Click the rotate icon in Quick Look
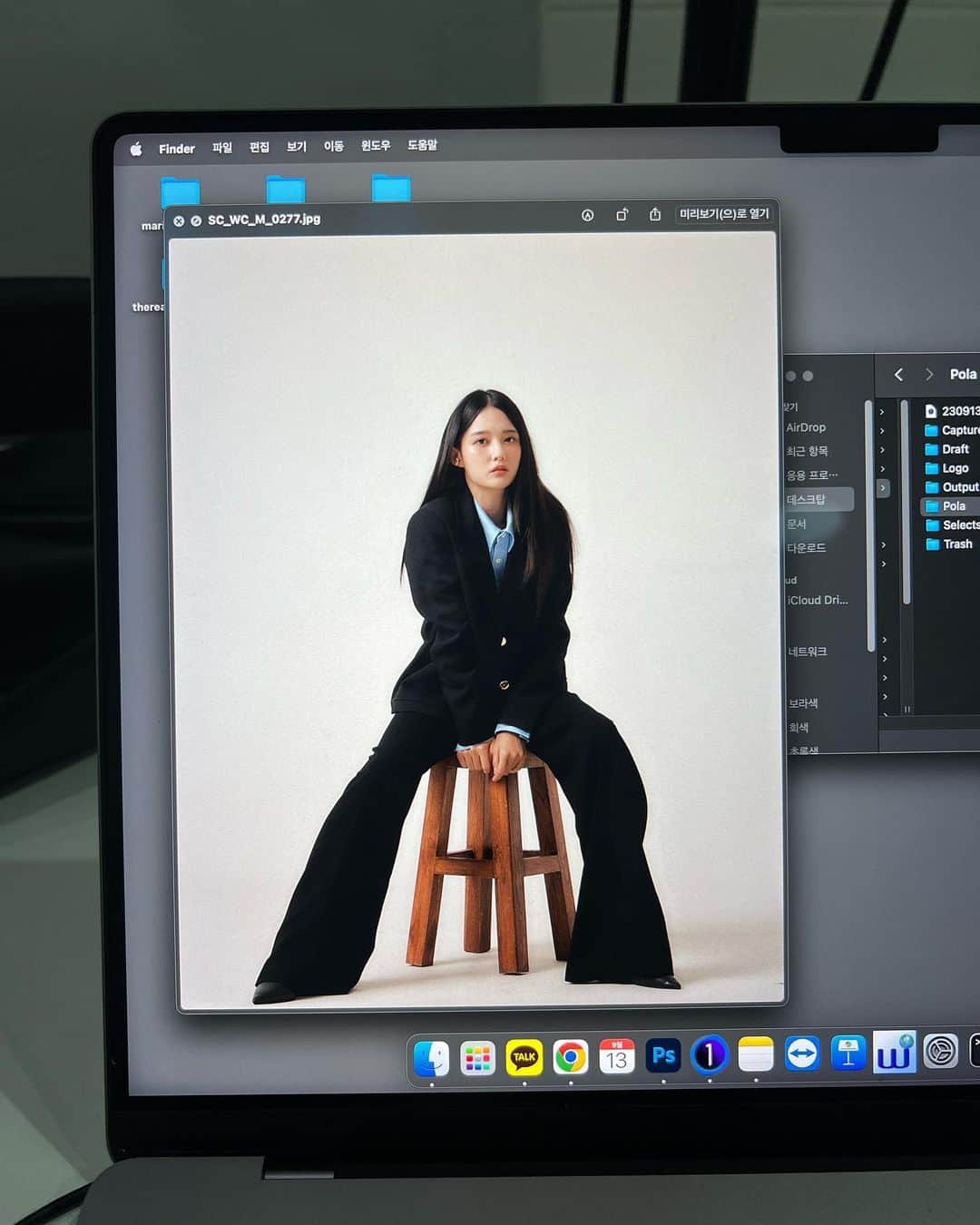 [x=622, y=215]
